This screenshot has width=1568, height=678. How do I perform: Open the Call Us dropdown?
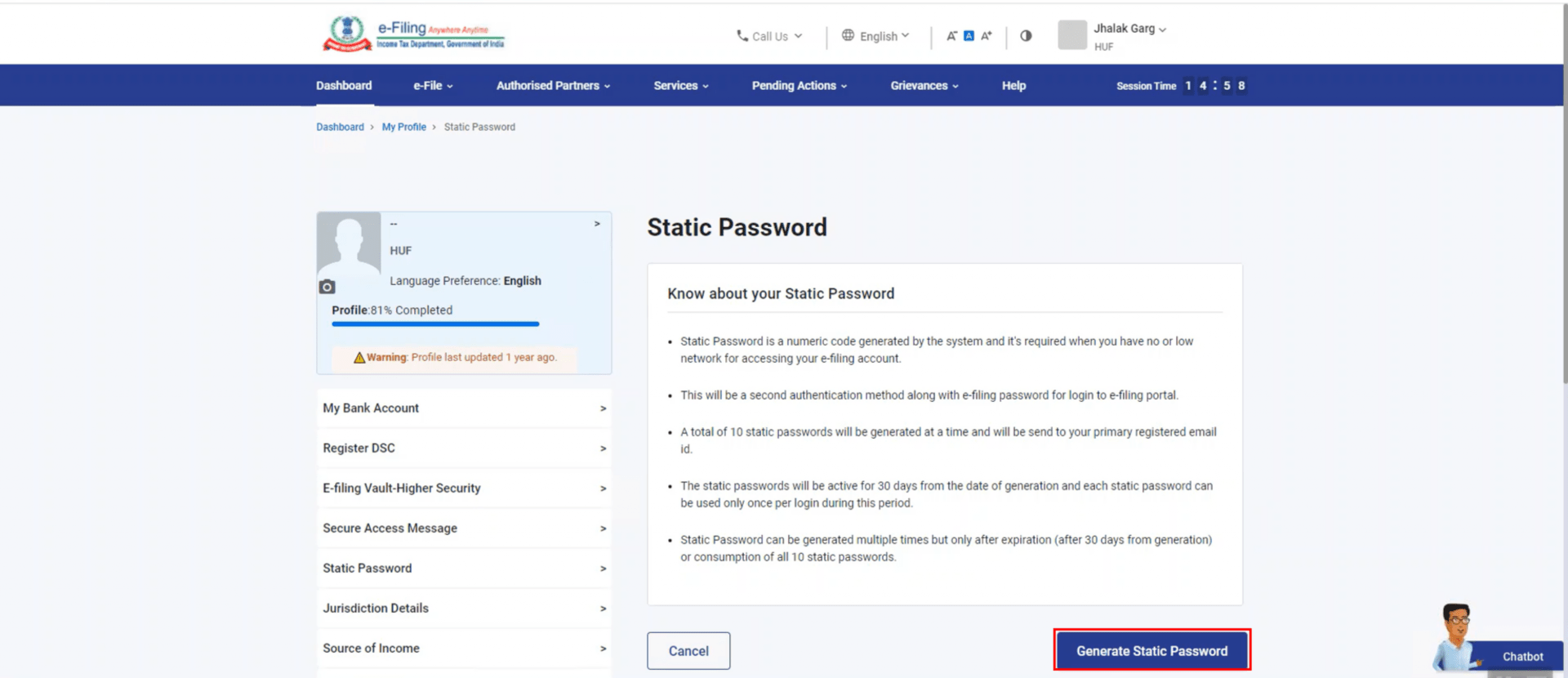click(769, 36)
